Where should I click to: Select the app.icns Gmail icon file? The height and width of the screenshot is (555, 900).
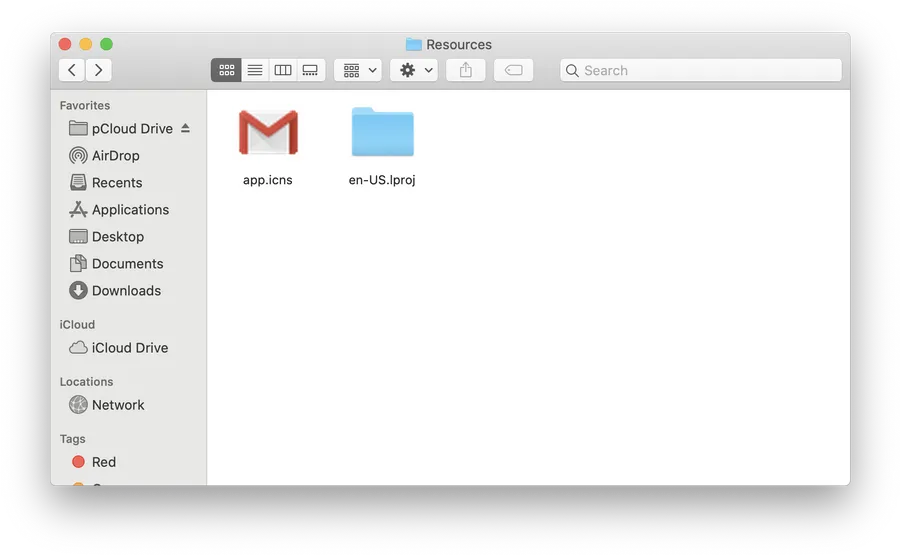click(268, 132)
